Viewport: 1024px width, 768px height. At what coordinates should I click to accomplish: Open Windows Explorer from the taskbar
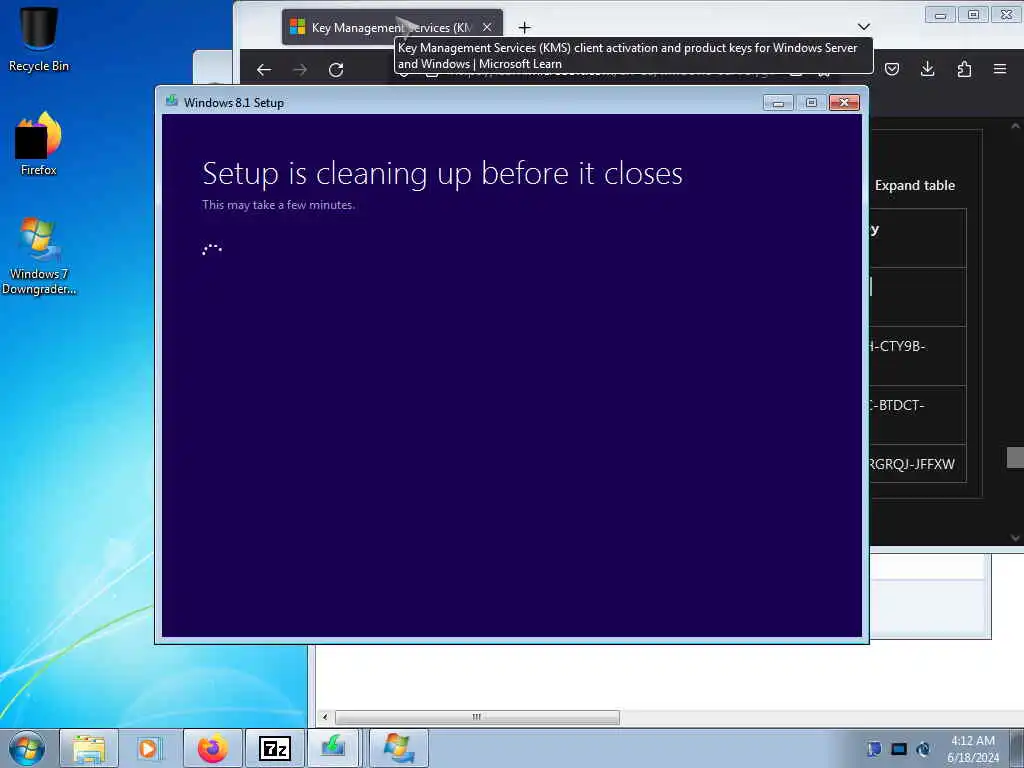pyautogui.click(x=89, y=748)
